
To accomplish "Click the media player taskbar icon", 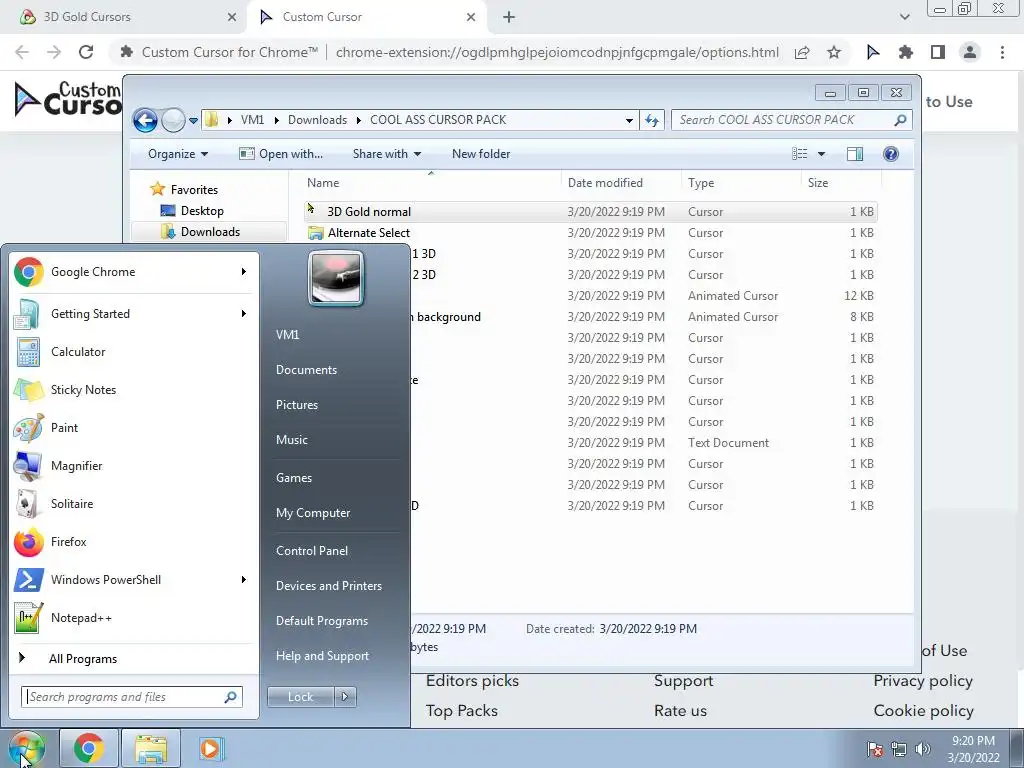I will (x=210, y=748).
